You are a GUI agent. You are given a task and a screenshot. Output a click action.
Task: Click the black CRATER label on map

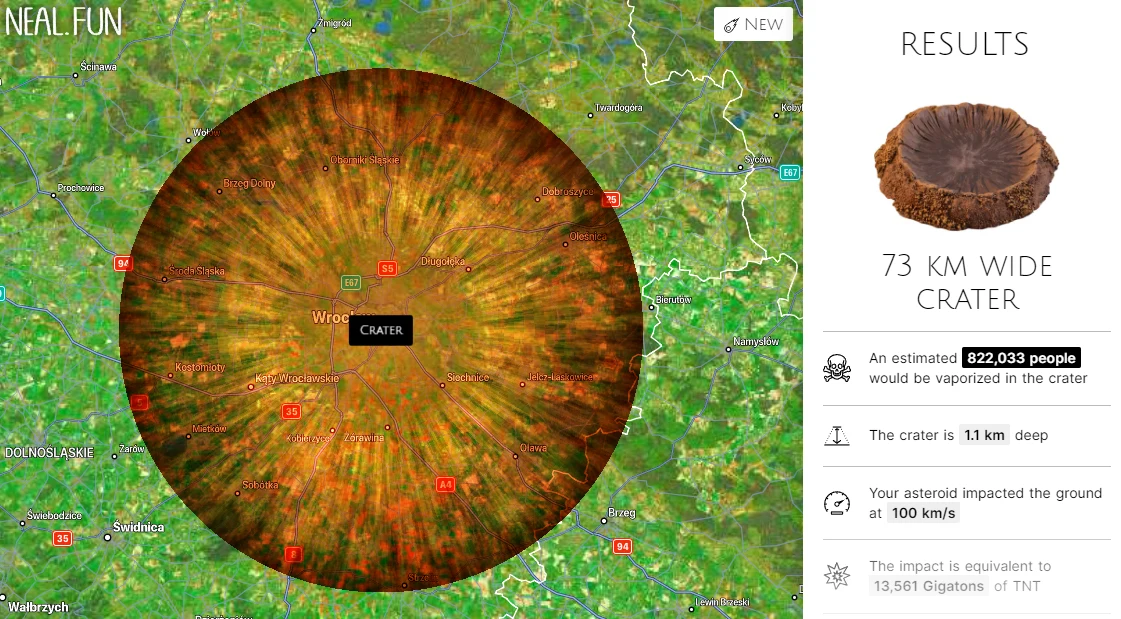click(380, 330)
